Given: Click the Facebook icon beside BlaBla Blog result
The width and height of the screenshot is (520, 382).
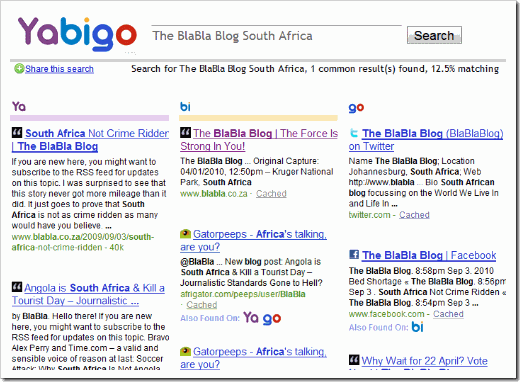Looking at the screenshot, I should [354, 255].
